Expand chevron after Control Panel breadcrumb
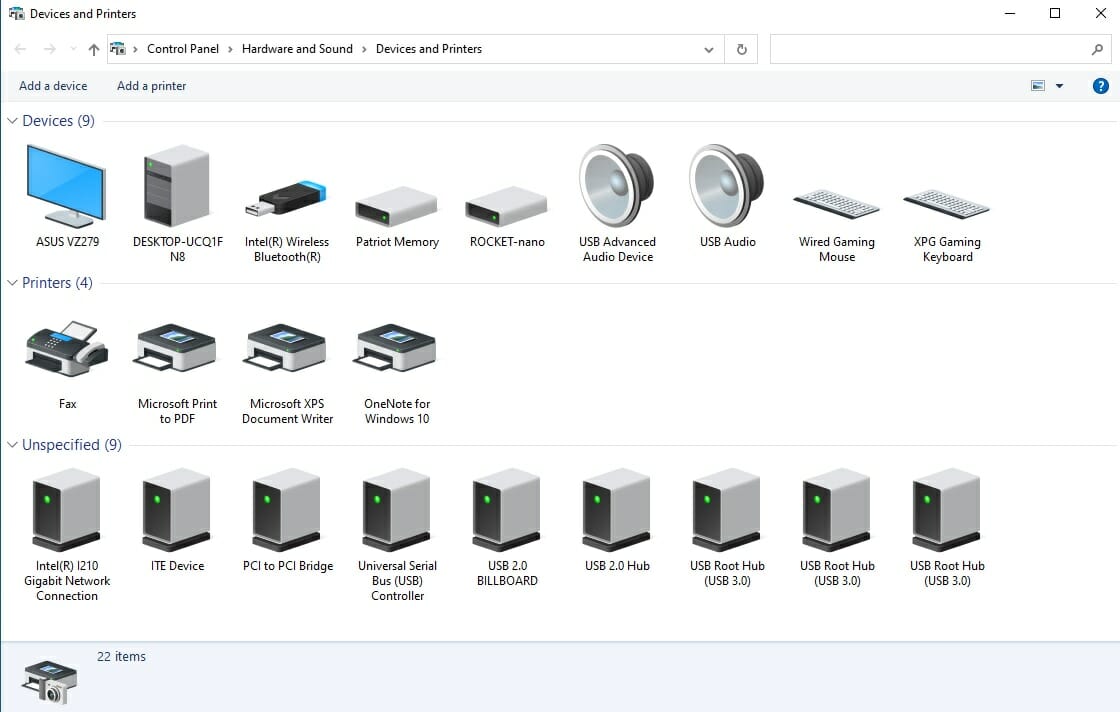Viewport: 1120px width, 712px height. tap(230, 49)
